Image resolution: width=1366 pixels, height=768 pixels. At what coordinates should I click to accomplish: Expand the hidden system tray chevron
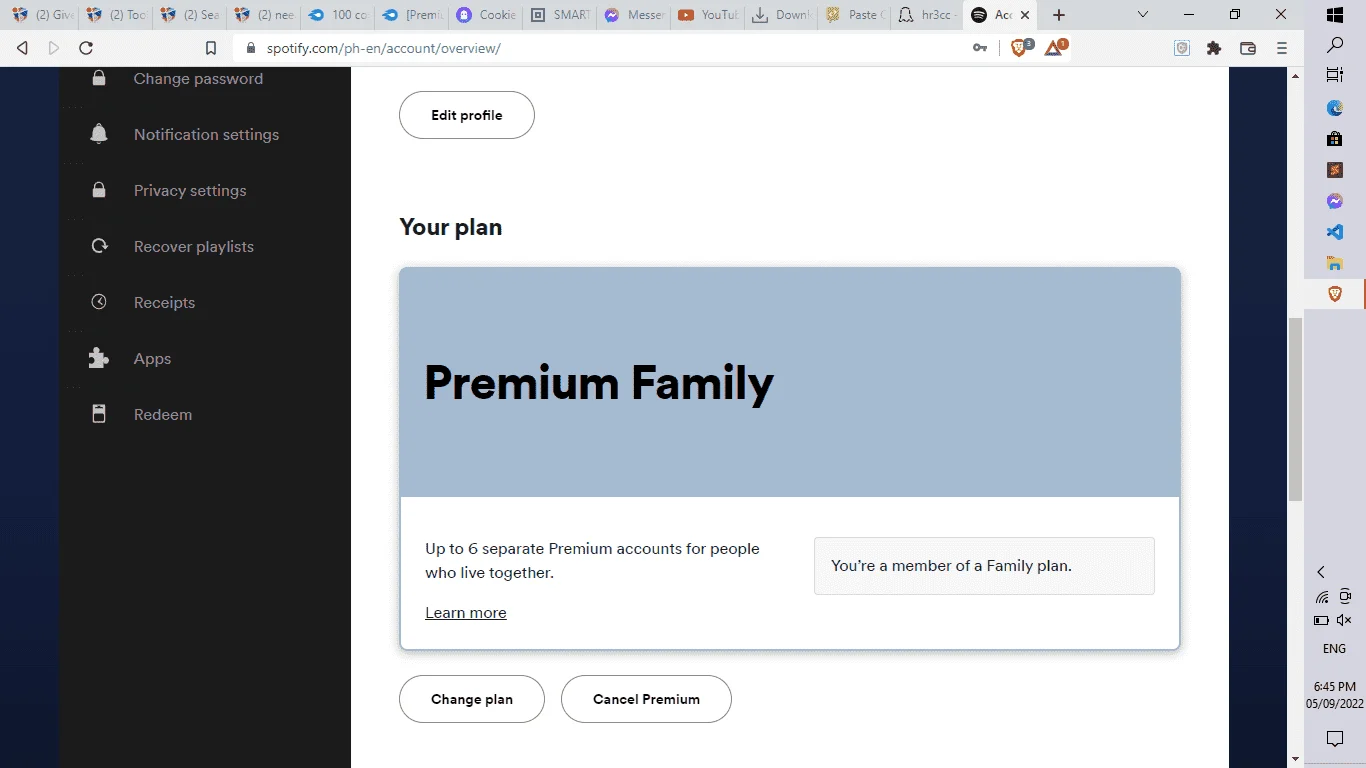(1321, 572)
